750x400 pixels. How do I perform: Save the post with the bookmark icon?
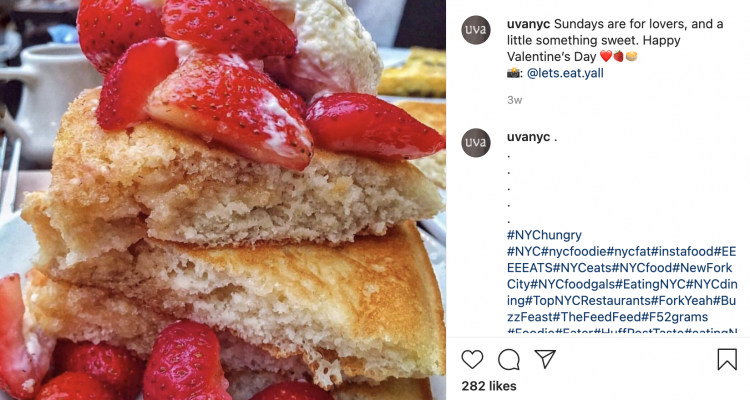click(727, 359)
